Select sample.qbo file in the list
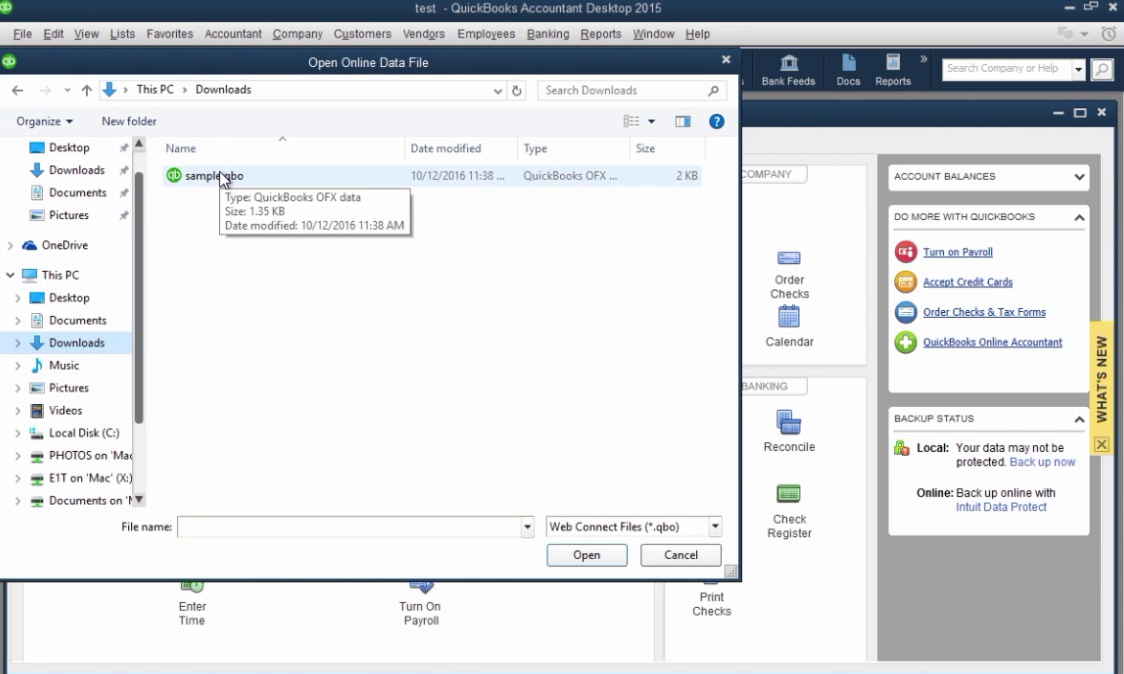 432,176
